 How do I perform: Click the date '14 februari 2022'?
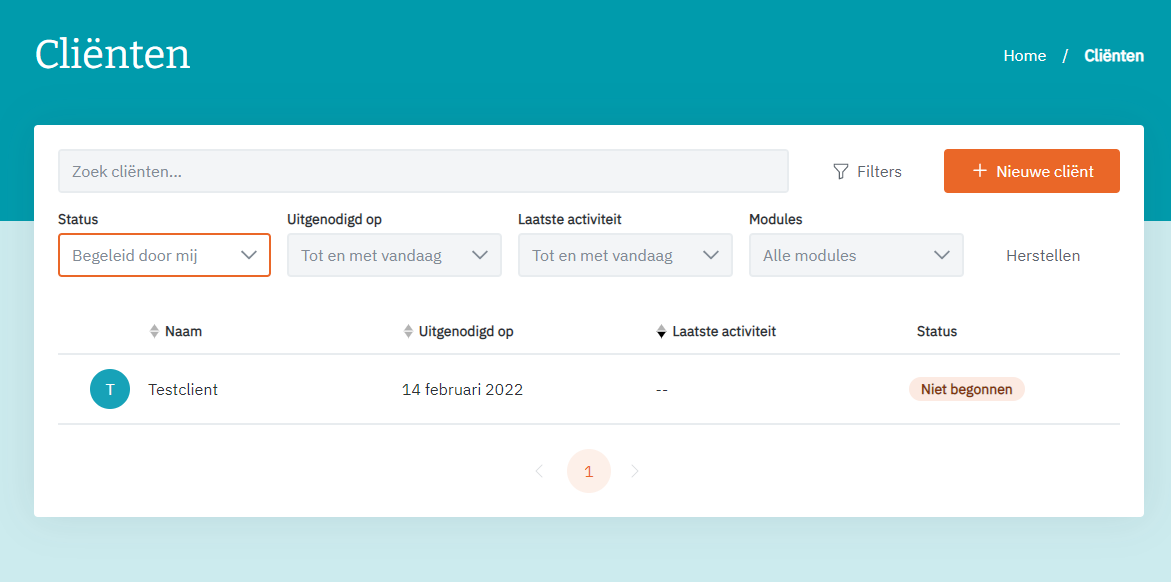[462, 389]
